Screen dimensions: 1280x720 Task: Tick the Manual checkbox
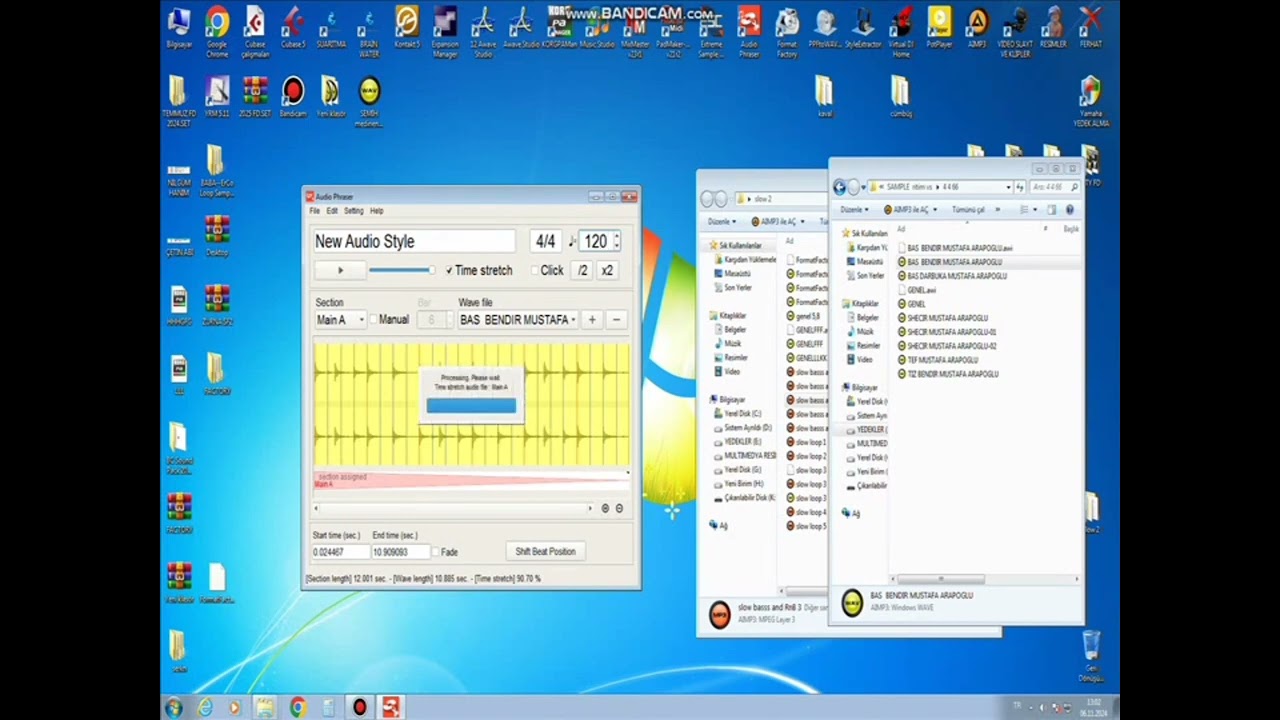(373, 320)
